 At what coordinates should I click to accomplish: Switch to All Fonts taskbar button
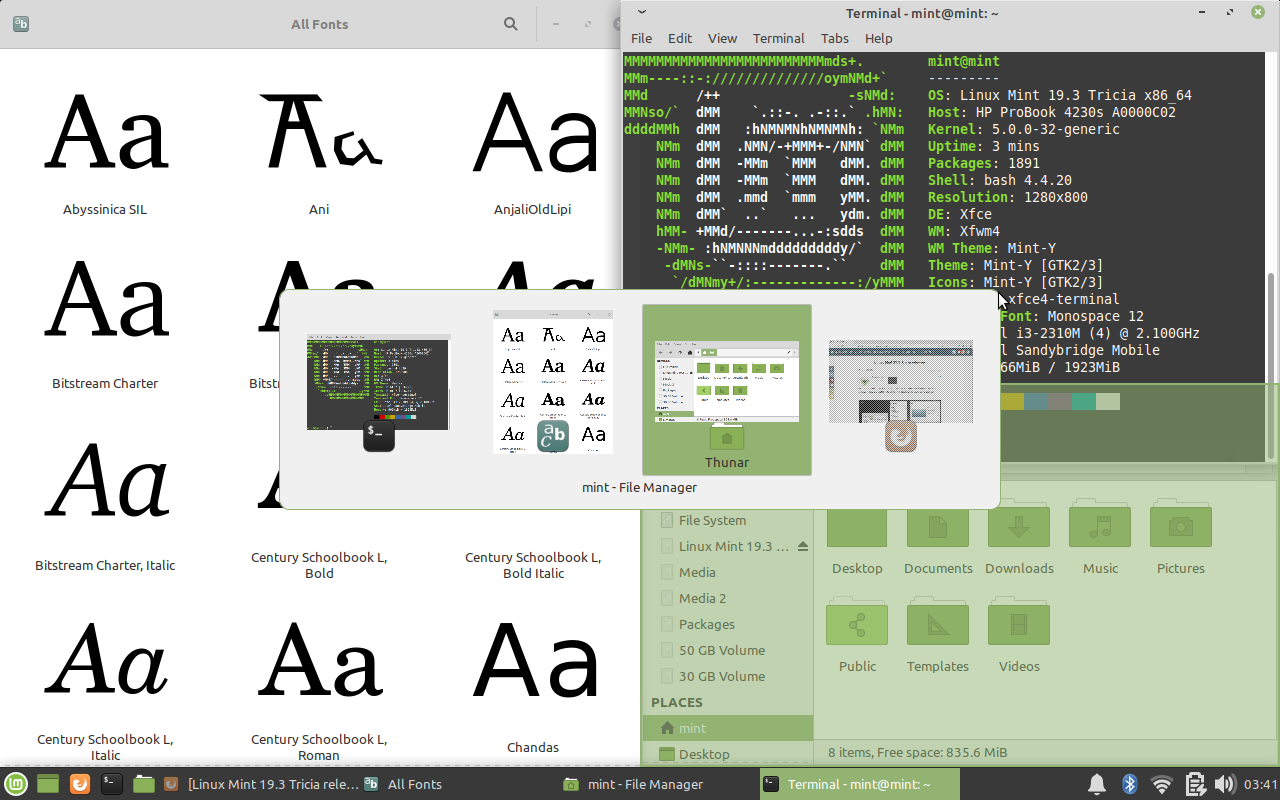459,784
